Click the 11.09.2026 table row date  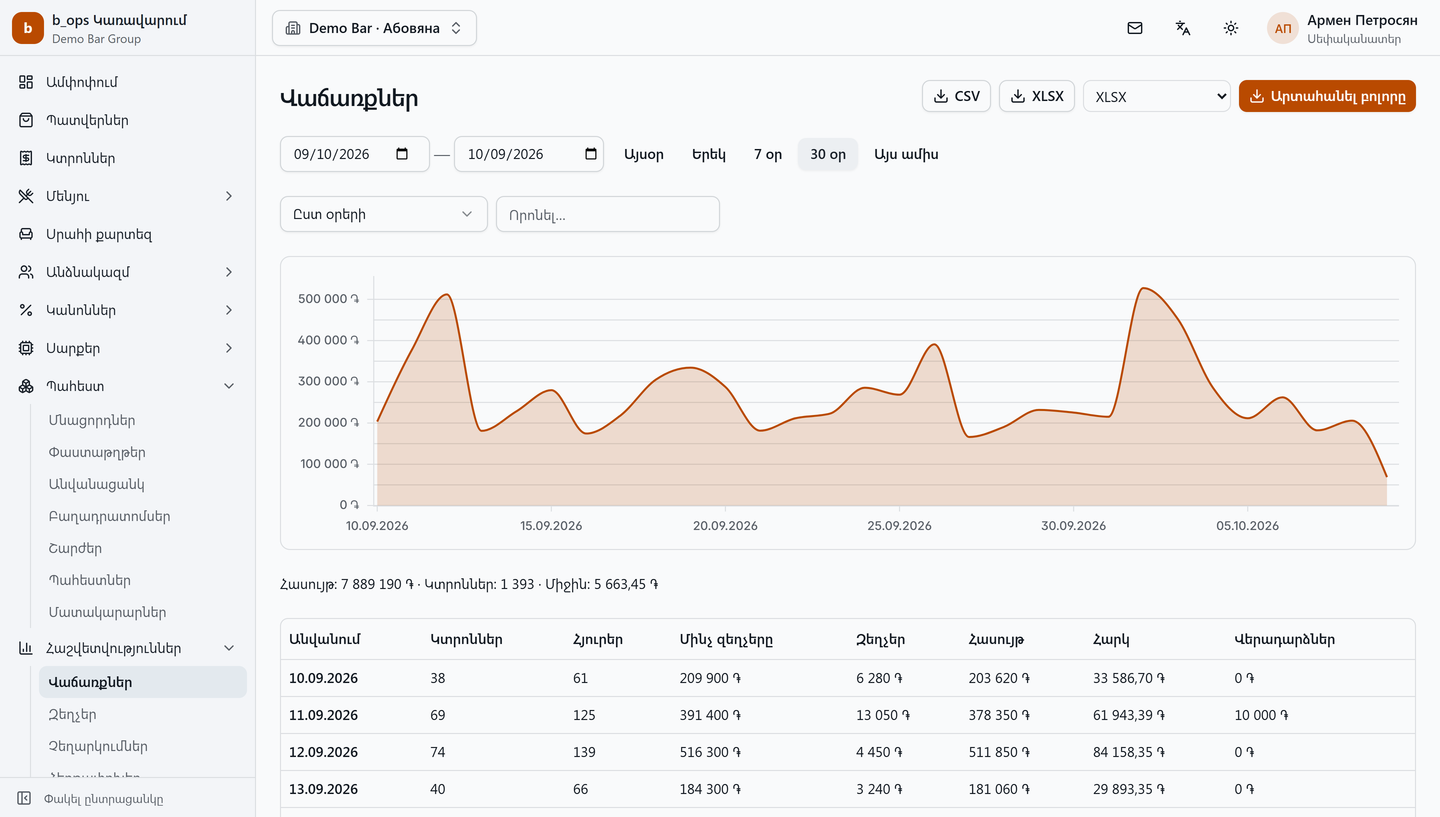click(323, 715)
